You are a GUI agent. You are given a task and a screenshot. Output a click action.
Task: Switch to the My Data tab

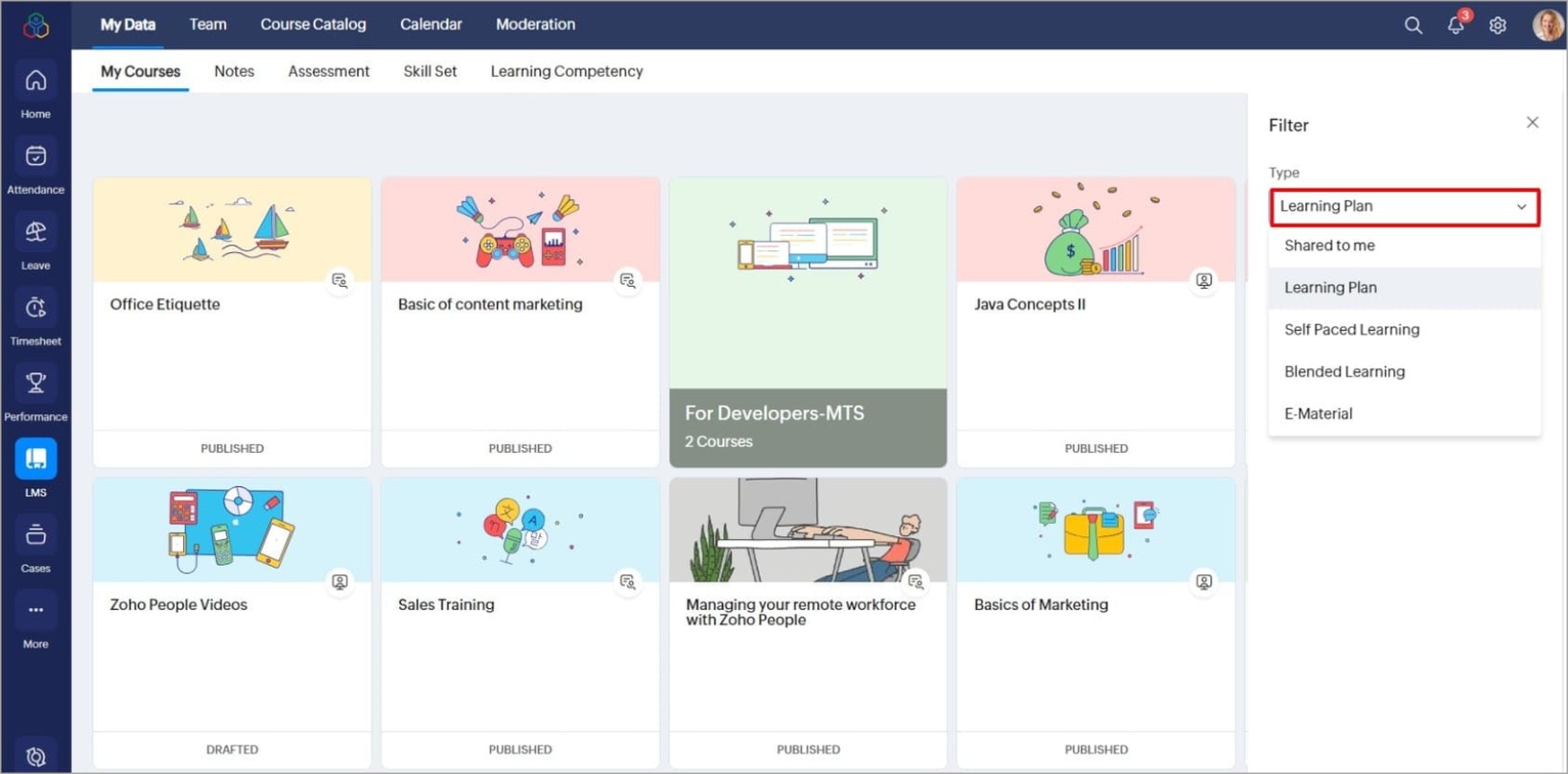coord(128,25)
